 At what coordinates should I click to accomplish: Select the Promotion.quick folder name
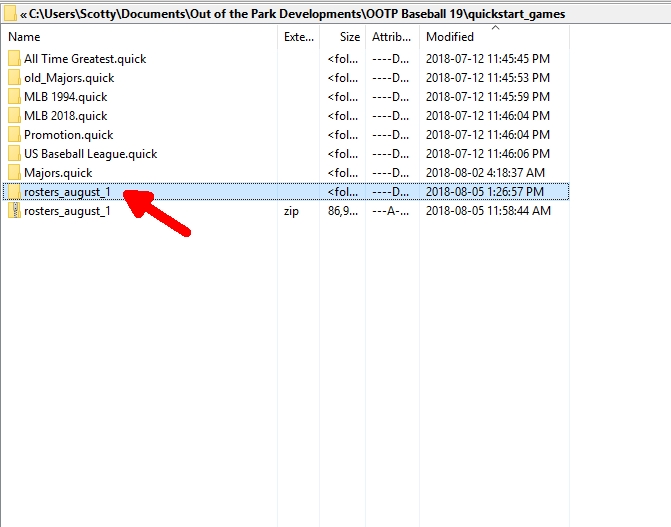coord(68,135)
